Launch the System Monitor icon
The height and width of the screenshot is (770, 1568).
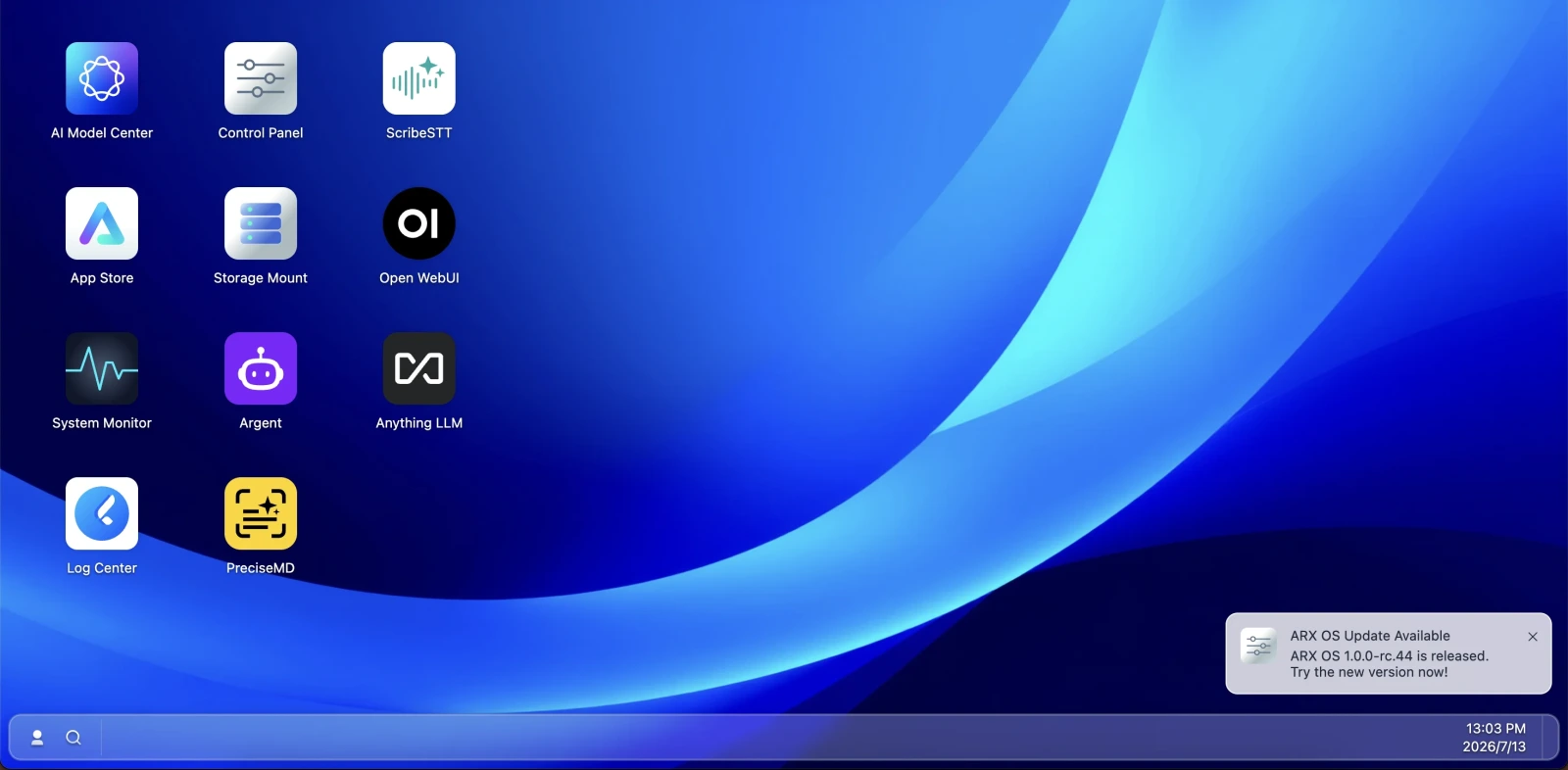coord(102,368)
